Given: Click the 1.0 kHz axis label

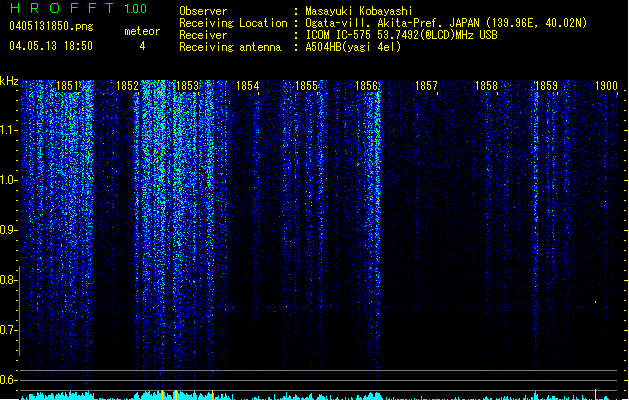Looking at the screenshot, I should pos(9,180).
